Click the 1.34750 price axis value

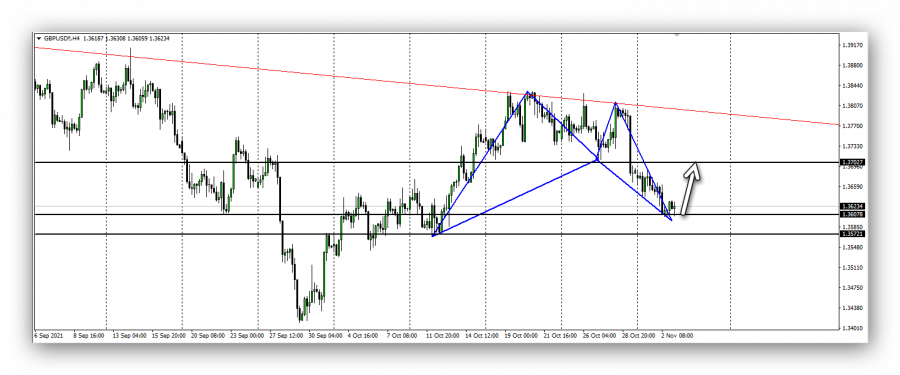(854, 288)
